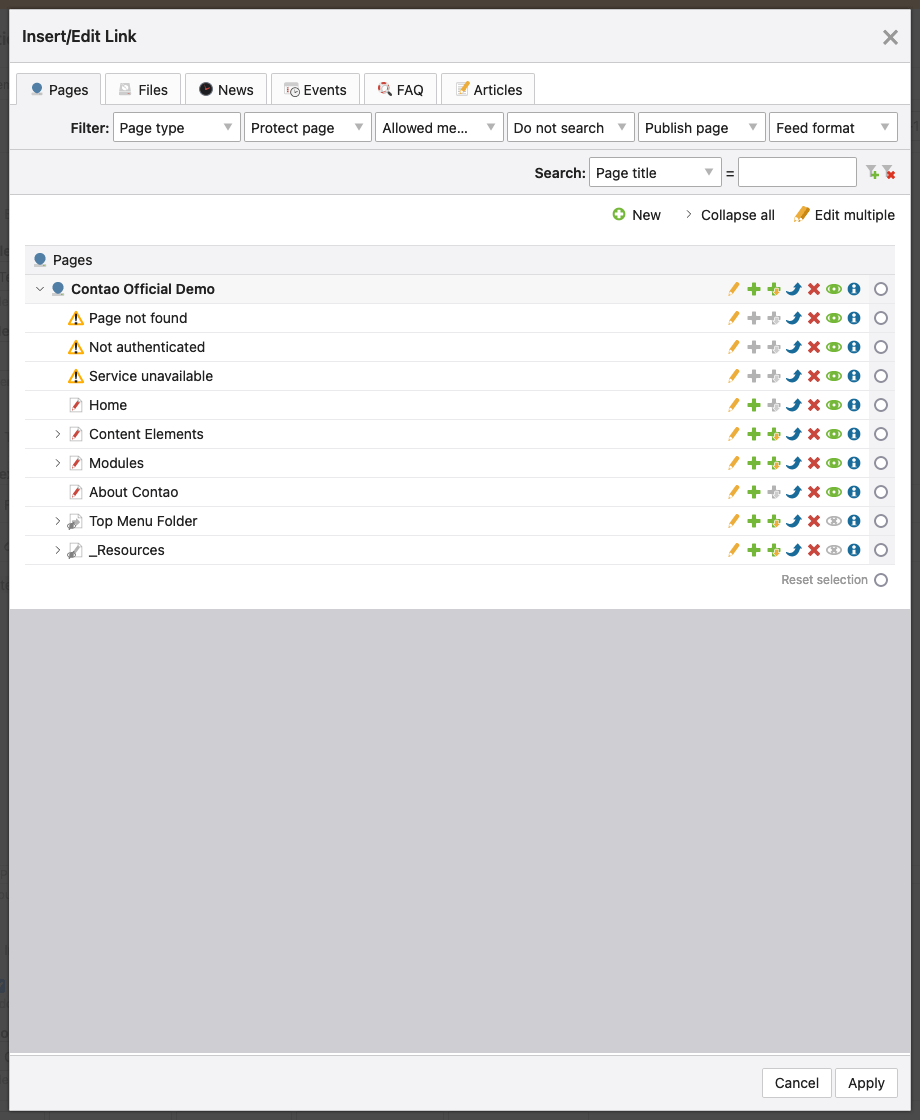Click the pencil icon in the Home row

pyautogui.click(x=734, y=406)
